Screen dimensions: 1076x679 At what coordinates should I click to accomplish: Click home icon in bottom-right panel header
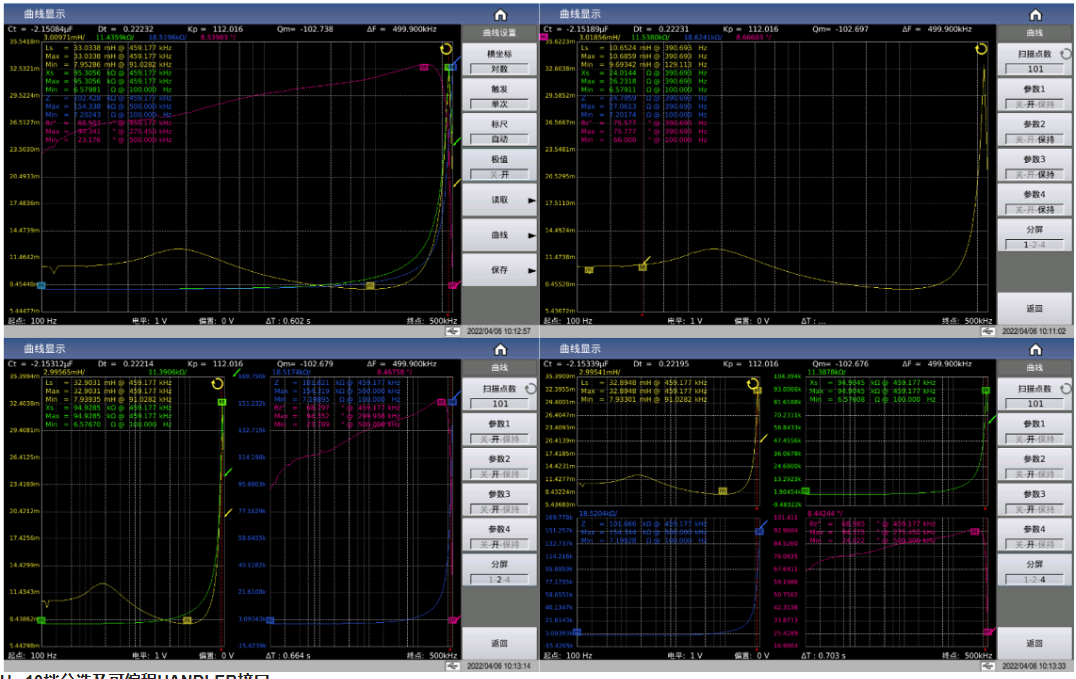point(1036,349)
